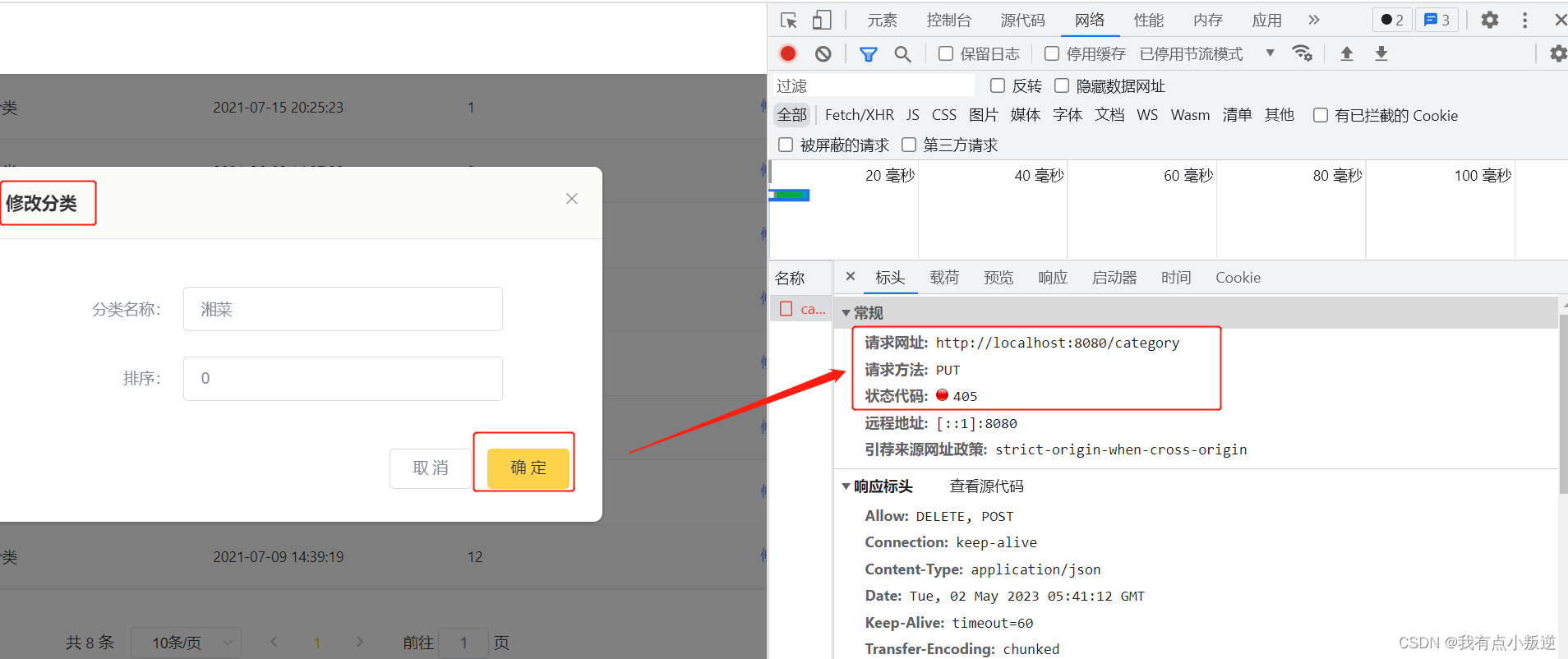Screen dimensions: 1568x659
Task: Close the request details pane X
Action: coord(851,276)
